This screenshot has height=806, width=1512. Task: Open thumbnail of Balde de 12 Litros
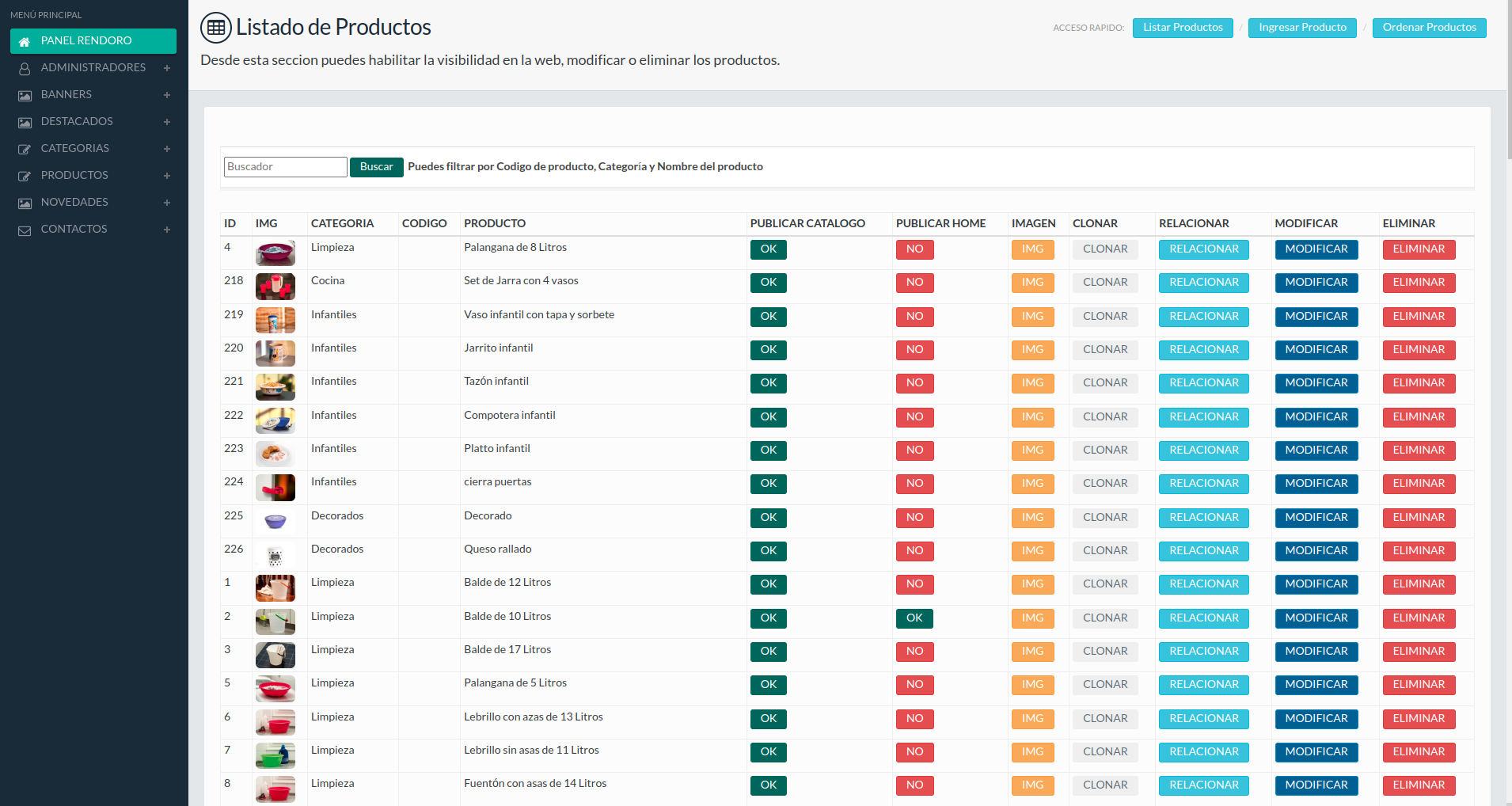tap(275, 588)
